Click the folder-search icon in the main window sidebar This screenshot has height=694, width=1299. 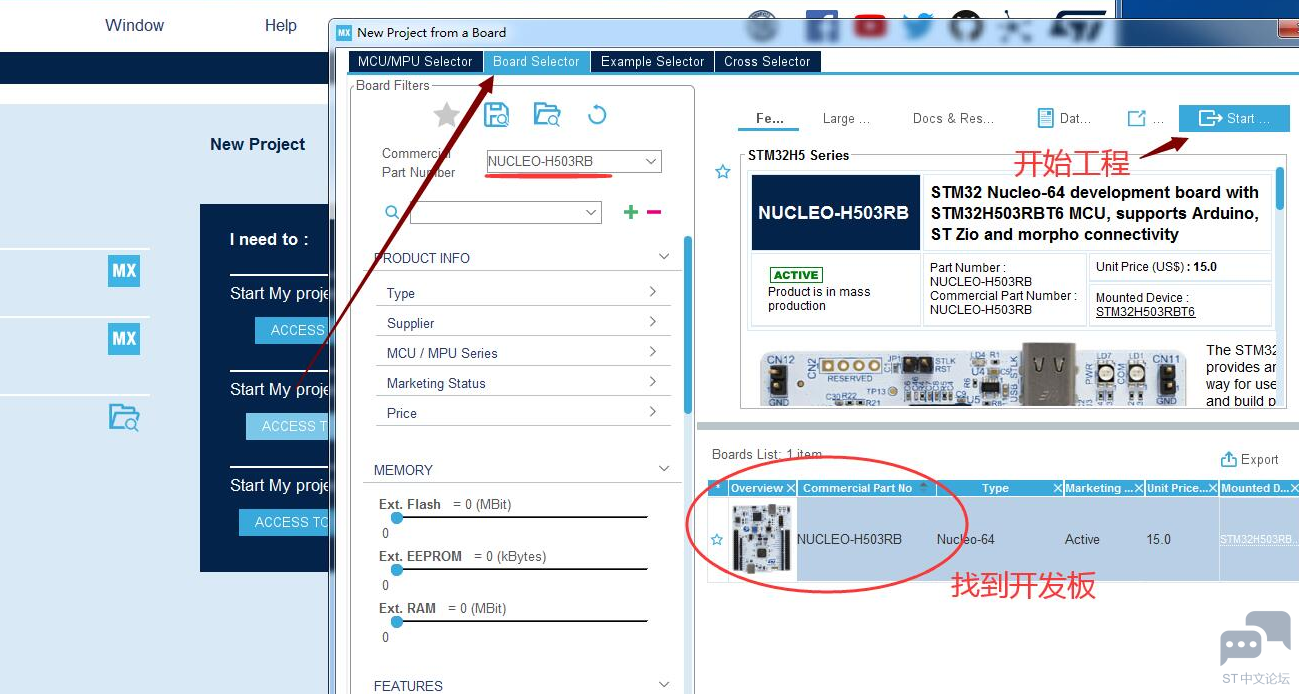point(124,416)
